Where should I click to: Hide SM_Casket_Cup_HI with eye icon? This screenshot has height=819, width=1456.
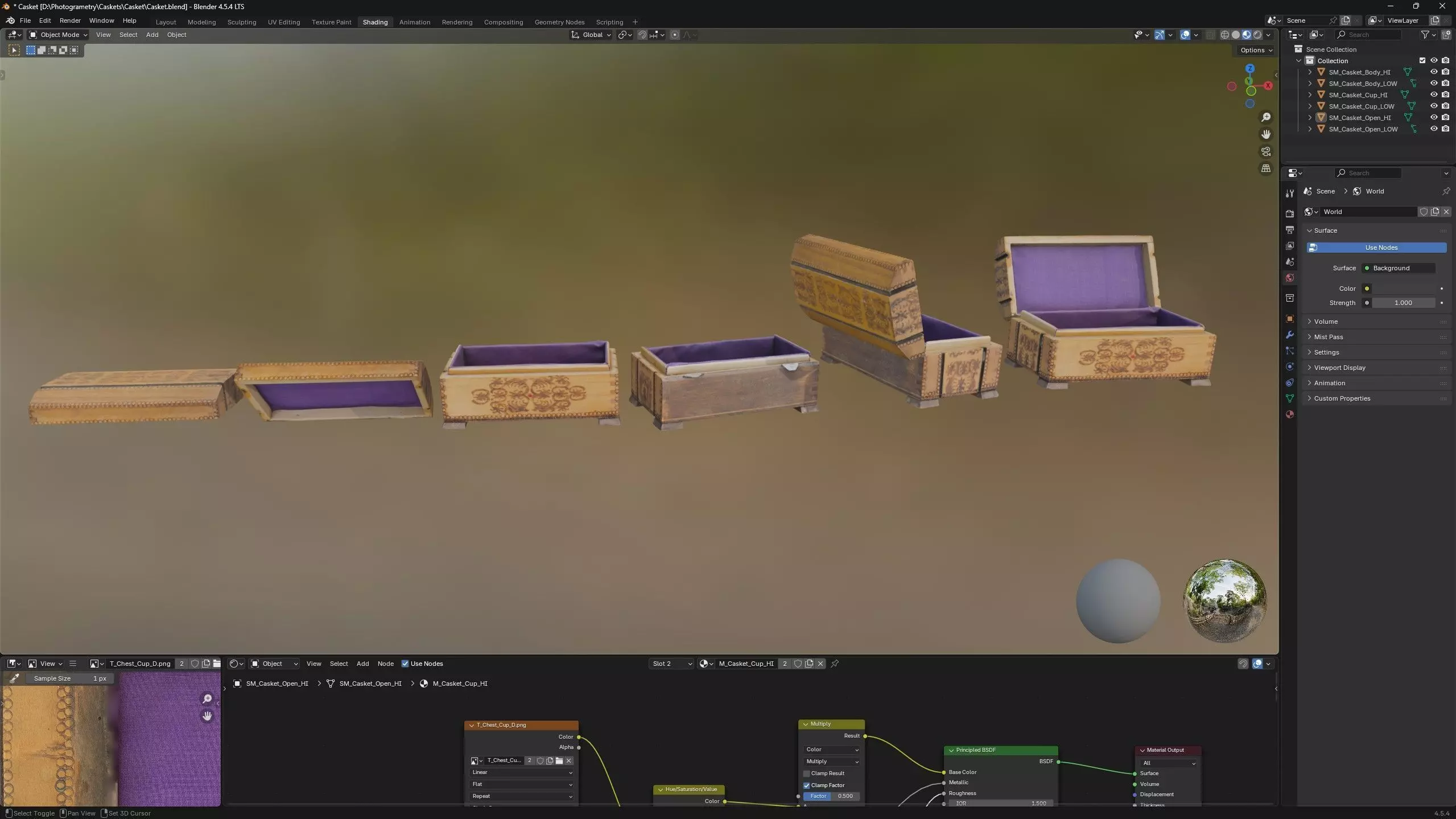tap(1434, 95)
